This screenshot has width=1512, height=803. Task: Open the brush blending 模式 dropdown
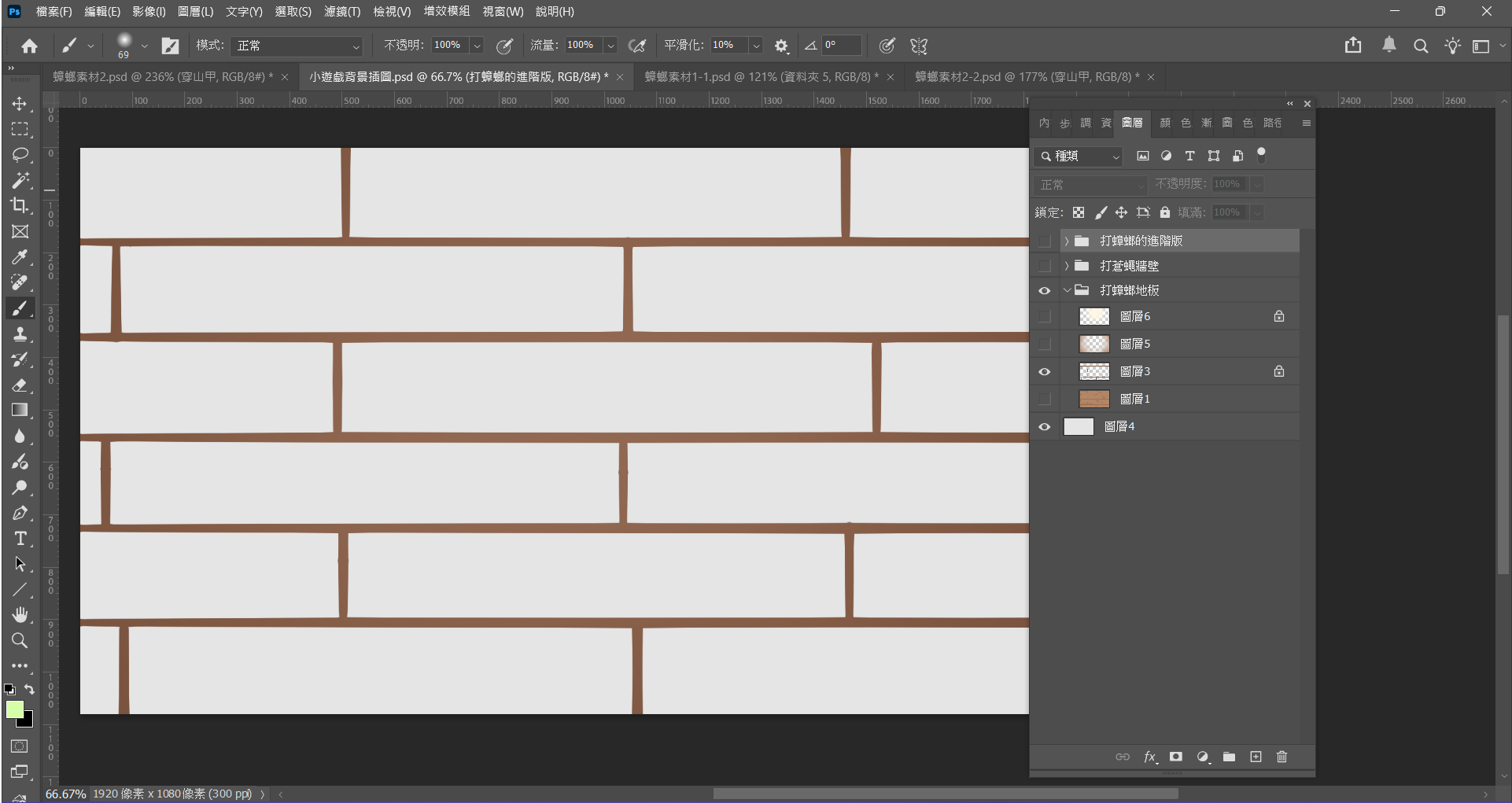click(x=297, y=46)
